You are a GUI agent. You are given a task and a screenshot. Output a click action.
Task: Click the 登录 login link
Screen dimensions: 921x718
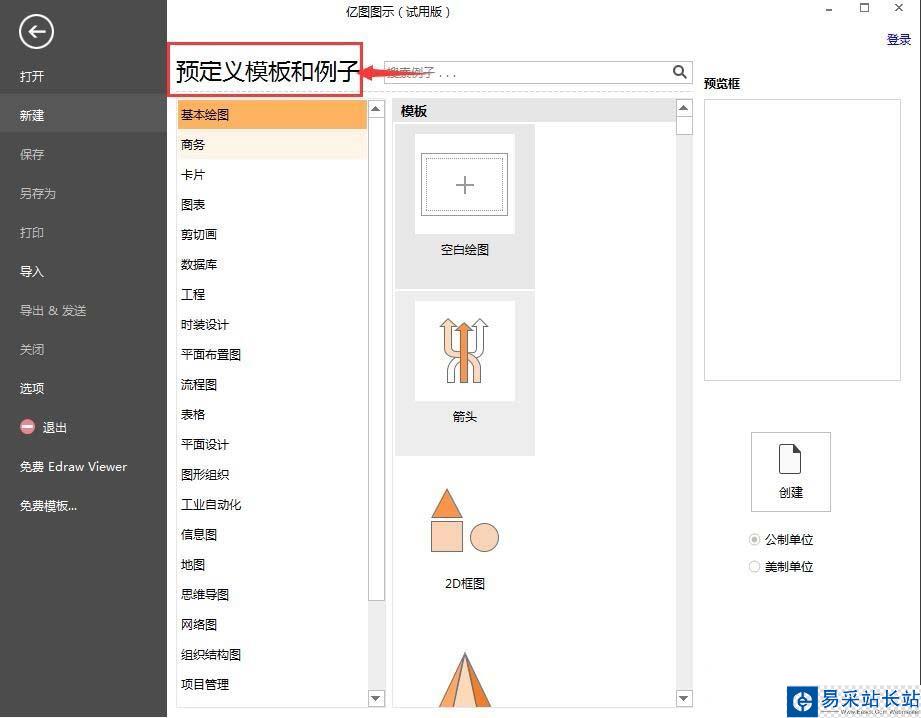tap(899, 39)
